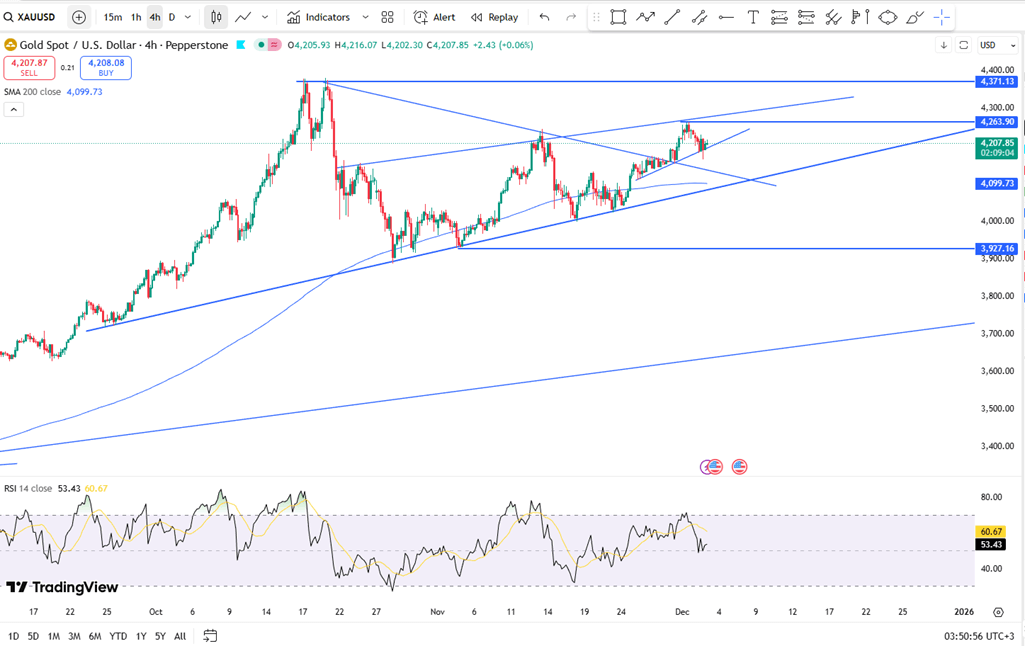The image size is (1025, 646).
Task: Collapse the indicator legend chevron
Action: [14, 110]
